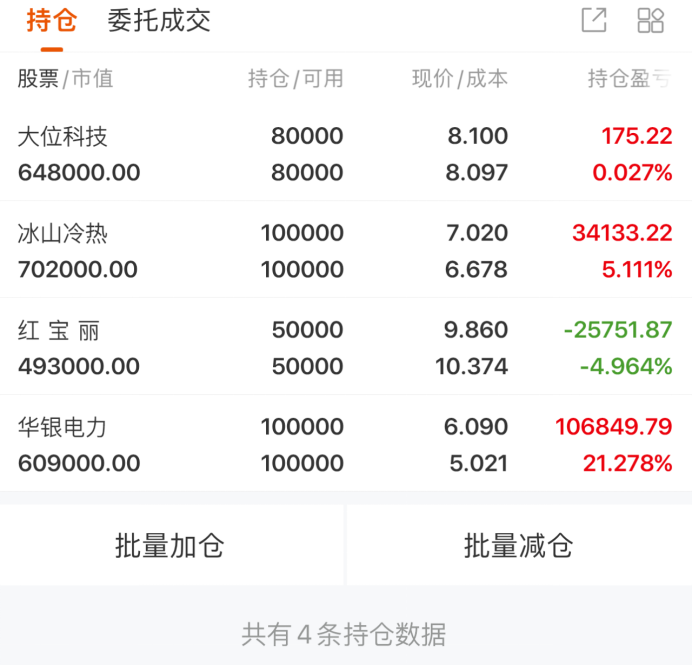The width and height of the screenshot is (693, 666).
Task: Select current price 9.860
Action: point(476,330)
